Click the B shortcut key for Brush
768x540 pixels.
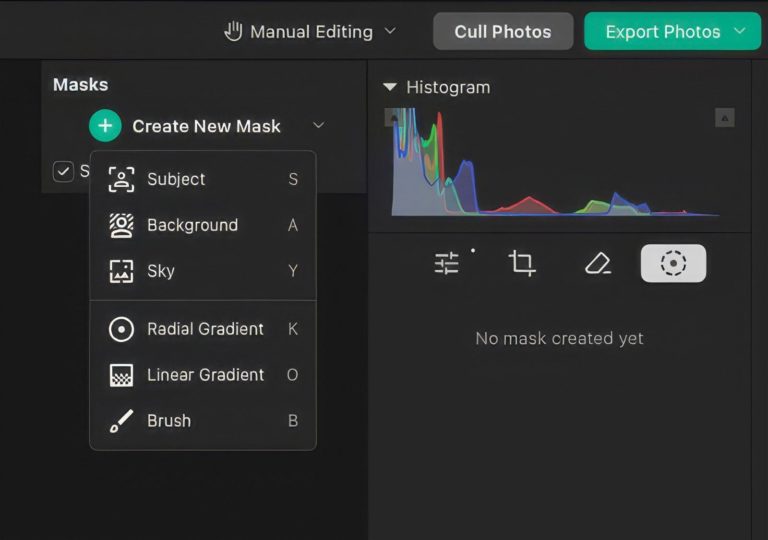293,421
